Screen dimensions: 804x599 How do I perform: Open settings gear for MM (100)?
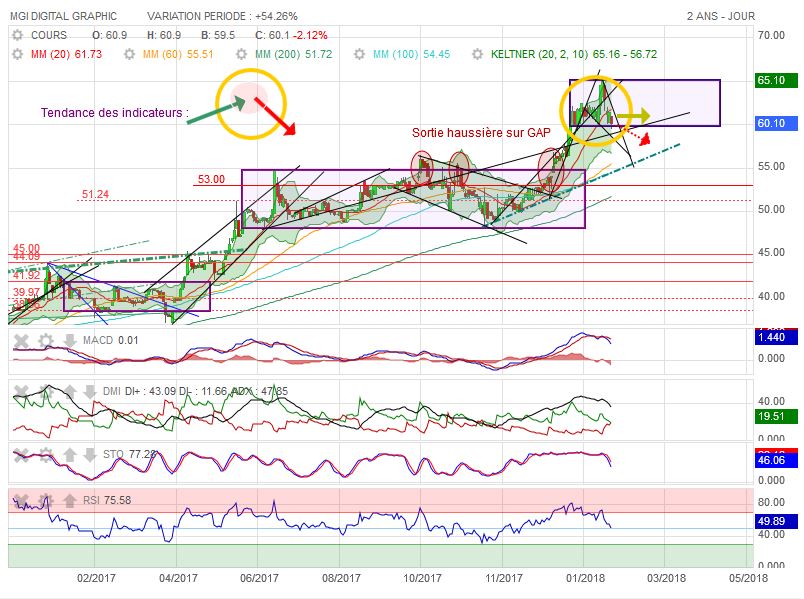coord(359,54)
